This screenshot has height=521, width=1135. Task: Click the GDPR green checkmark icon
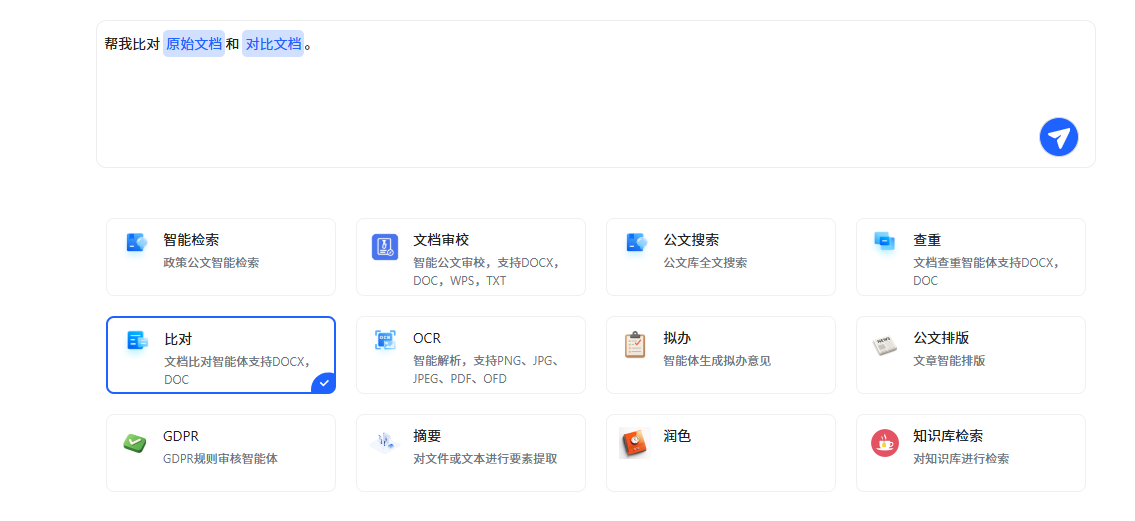(135, 442)
